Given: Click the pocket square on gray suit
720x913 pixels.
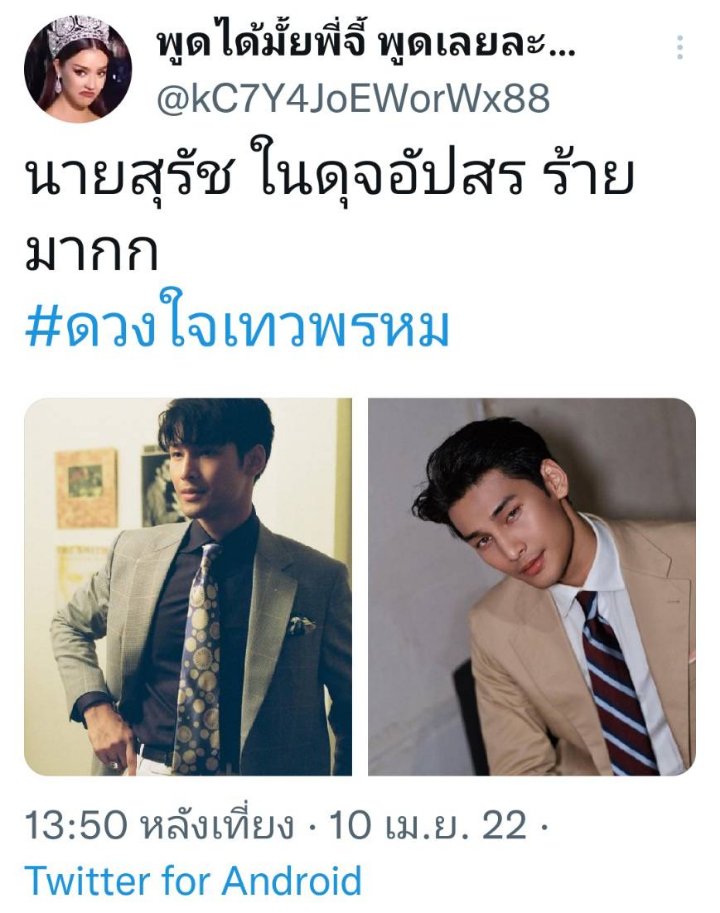Looking at the screenshot, I should tap(302, 625).
